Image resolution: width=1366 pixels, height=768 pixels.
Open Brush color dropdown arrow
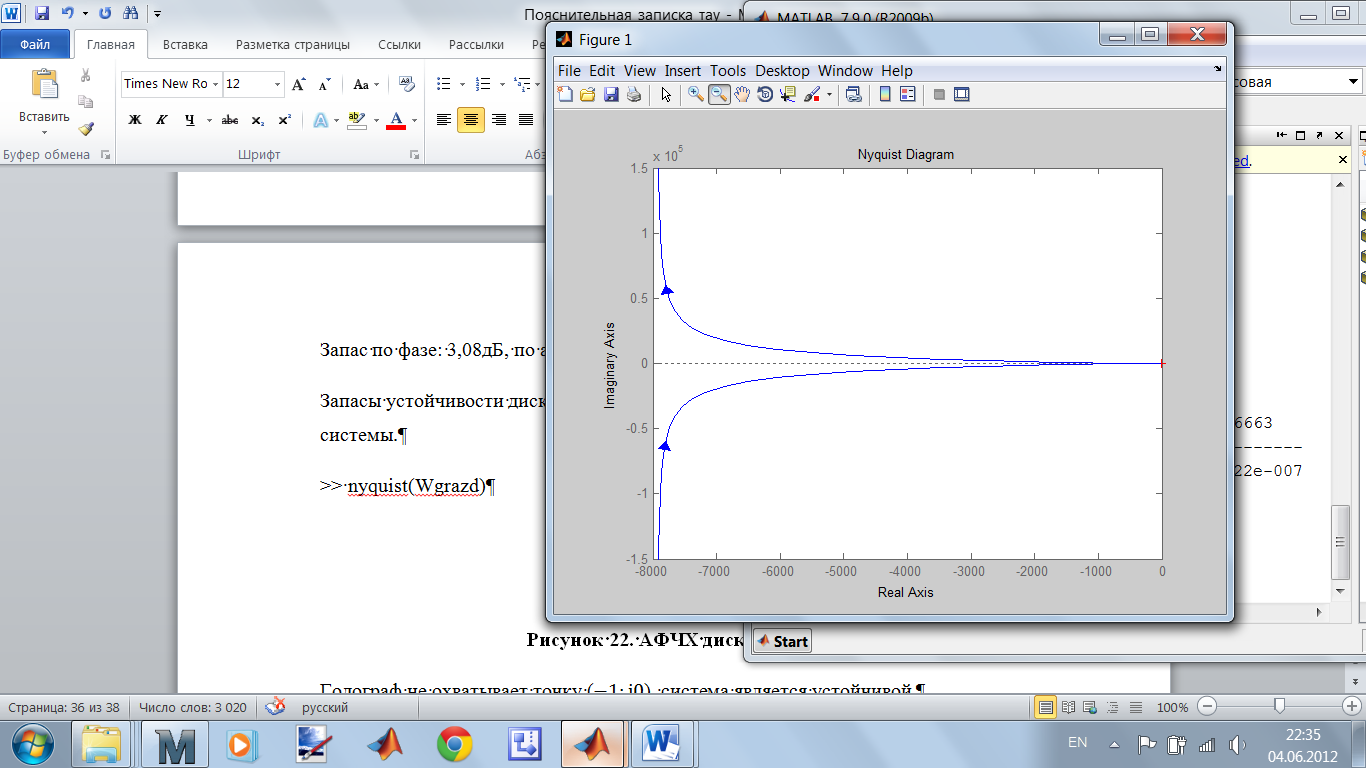829,95
